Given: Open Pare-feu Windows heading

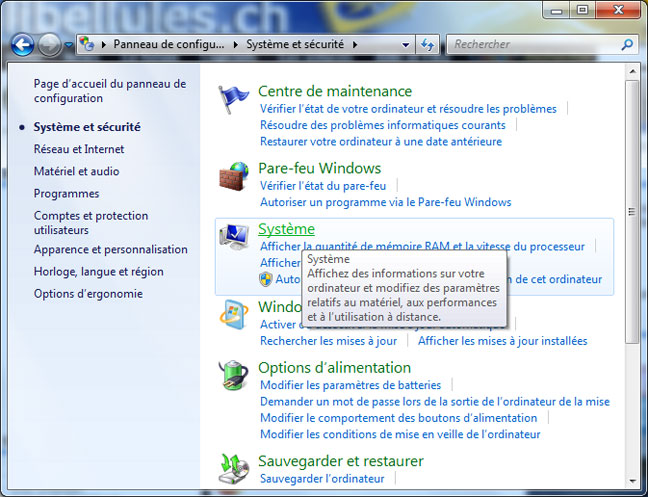Looking at the screenshot, I should (x=319, y=168).
